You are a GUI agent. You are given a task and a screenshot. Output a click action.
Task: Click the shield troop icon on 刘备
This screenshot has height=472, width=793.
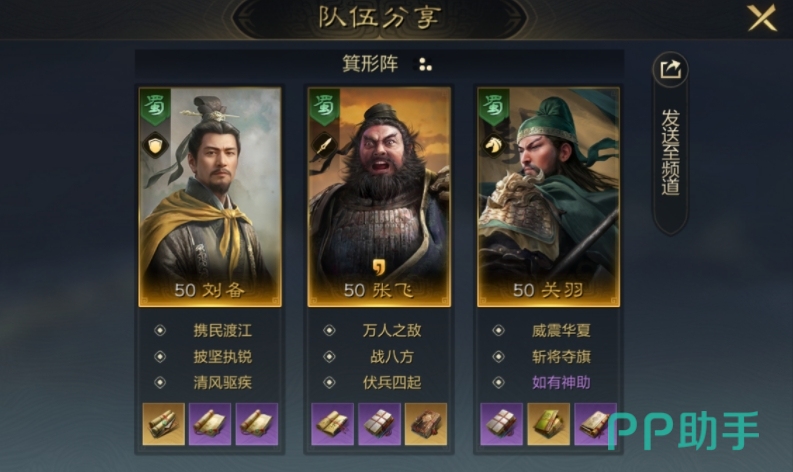(x=155, y=146)
